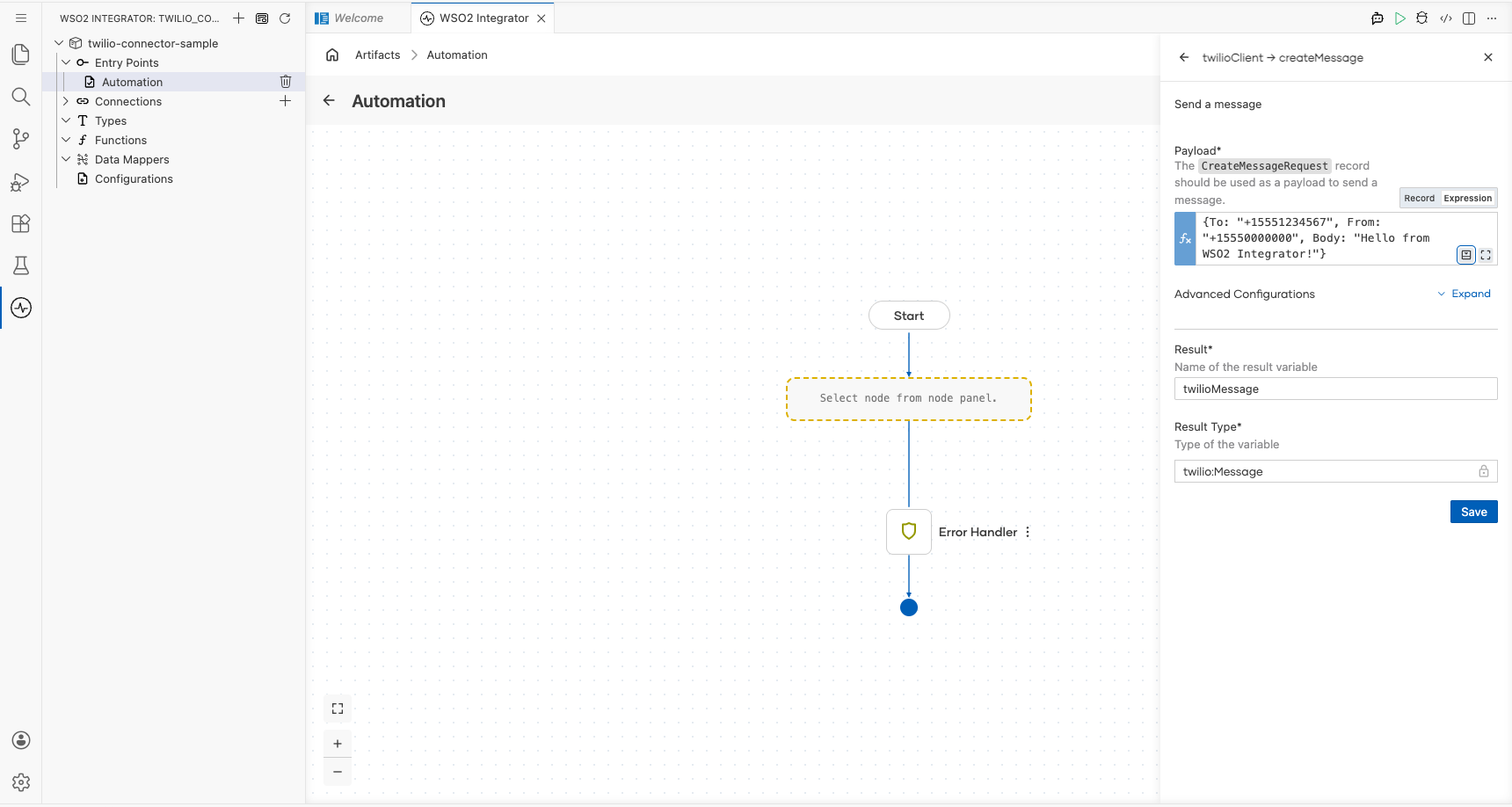Select Configurations in the project tree
Viewport: 1512px width, 807px height.
tap(134, 178)
